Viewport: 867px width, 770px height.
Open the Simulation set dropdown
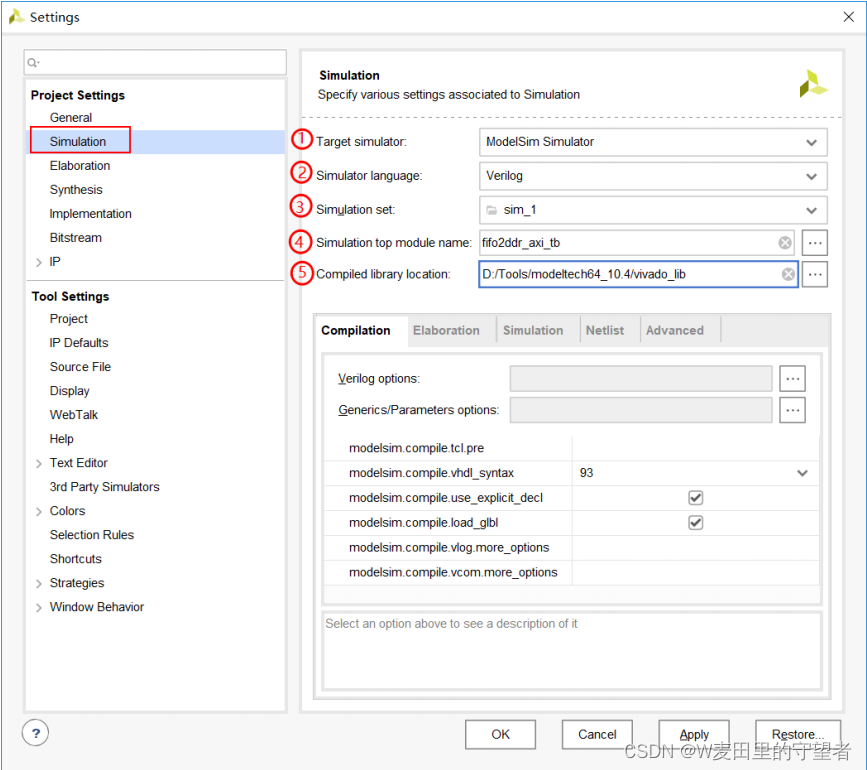[653, 210]
